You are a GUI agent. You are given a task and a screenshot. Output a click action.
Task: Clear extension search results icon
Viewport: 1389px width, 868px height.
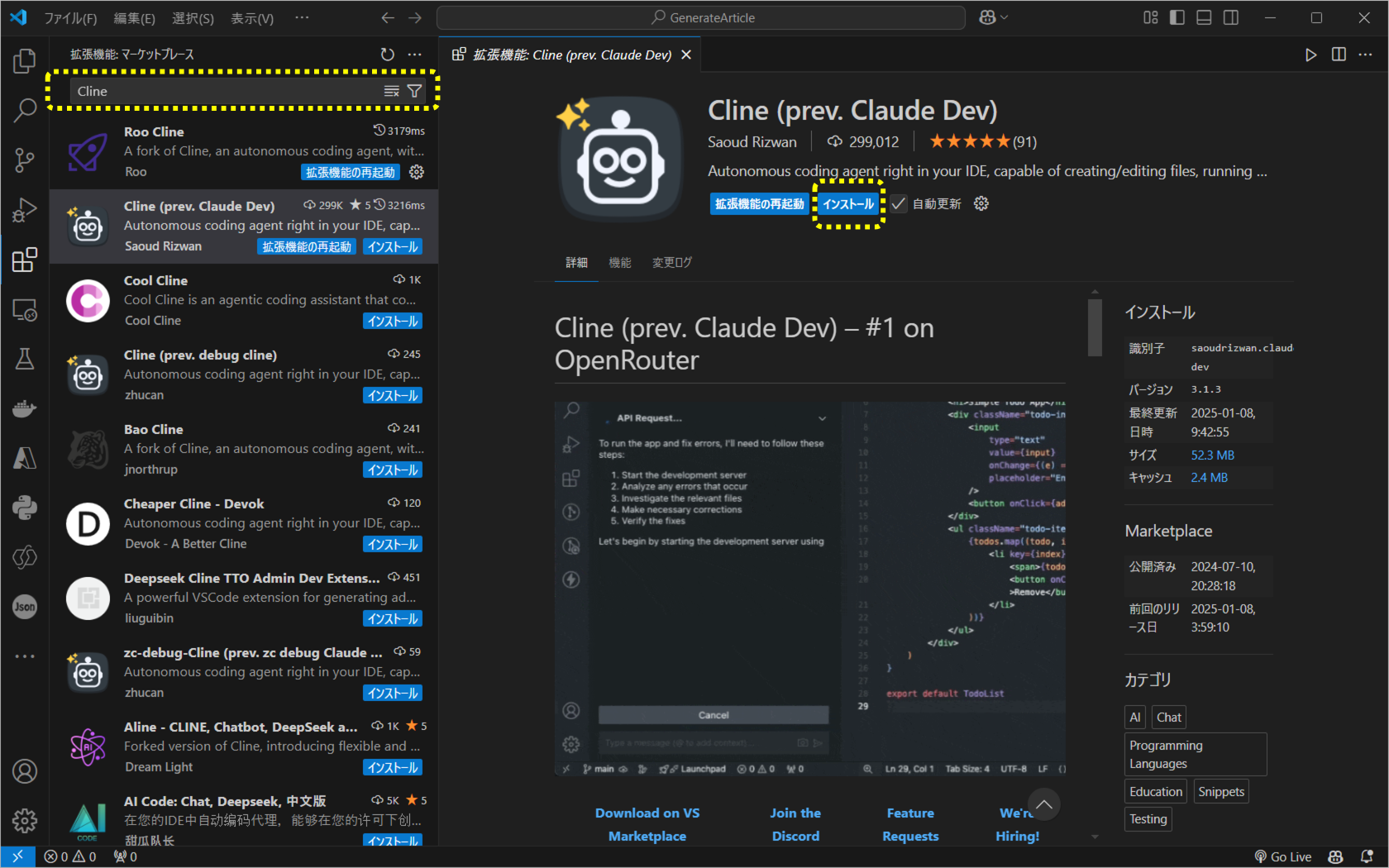point(392,91)
